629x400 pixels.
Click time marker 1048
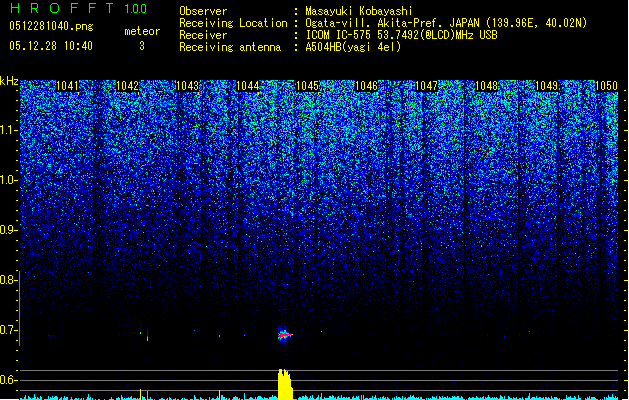(x=486, y=86)
